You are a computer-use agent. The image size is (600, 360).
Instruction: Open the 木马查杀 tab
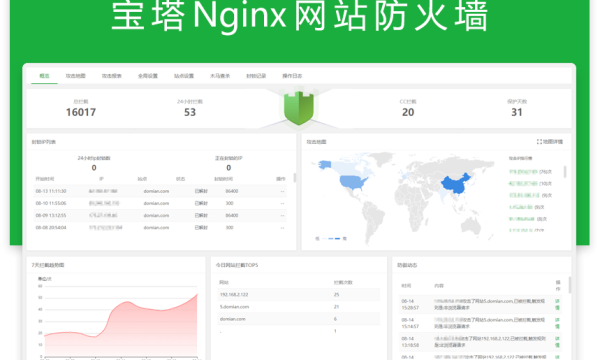tap(220, 76)
